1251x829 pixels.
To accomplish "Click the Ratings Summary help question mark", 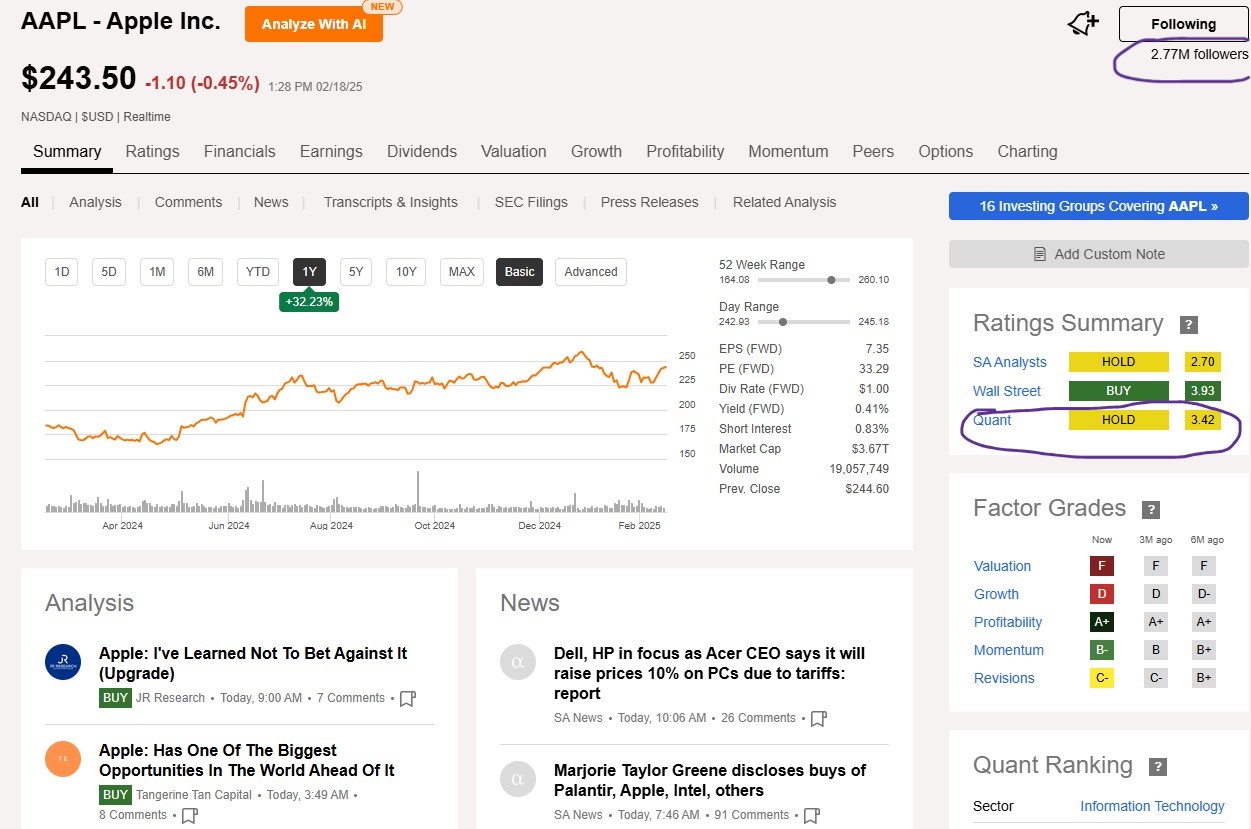I will [x=1188, y=324].
